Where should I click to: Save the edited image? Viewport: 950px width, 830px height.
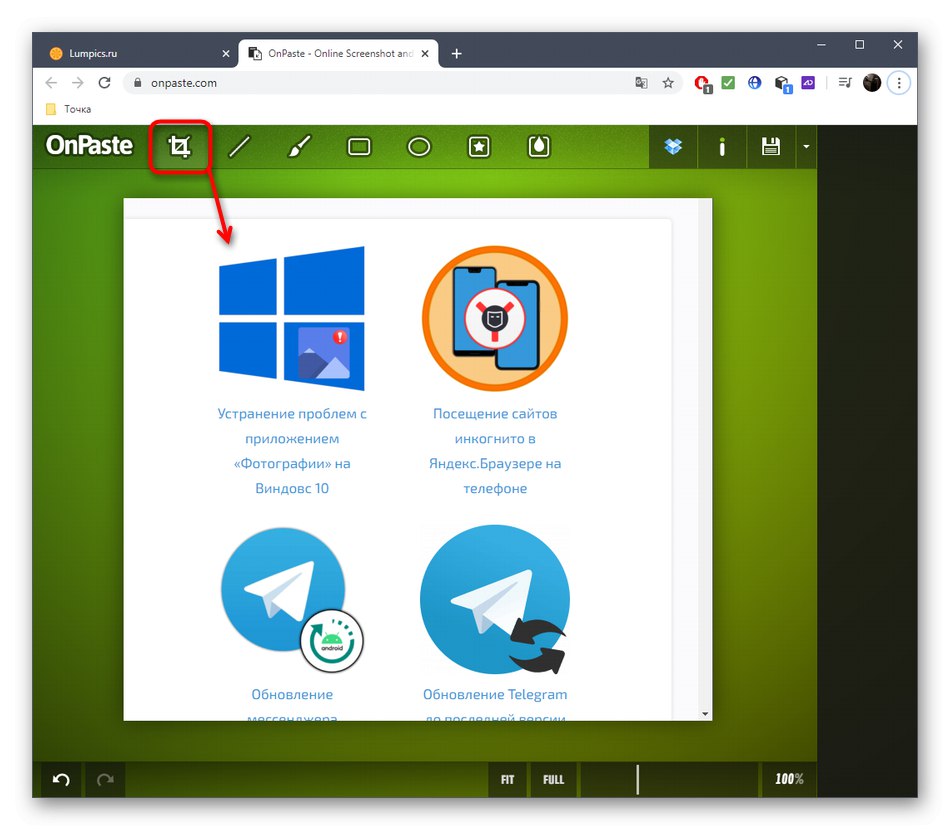[x=770, y=146]
